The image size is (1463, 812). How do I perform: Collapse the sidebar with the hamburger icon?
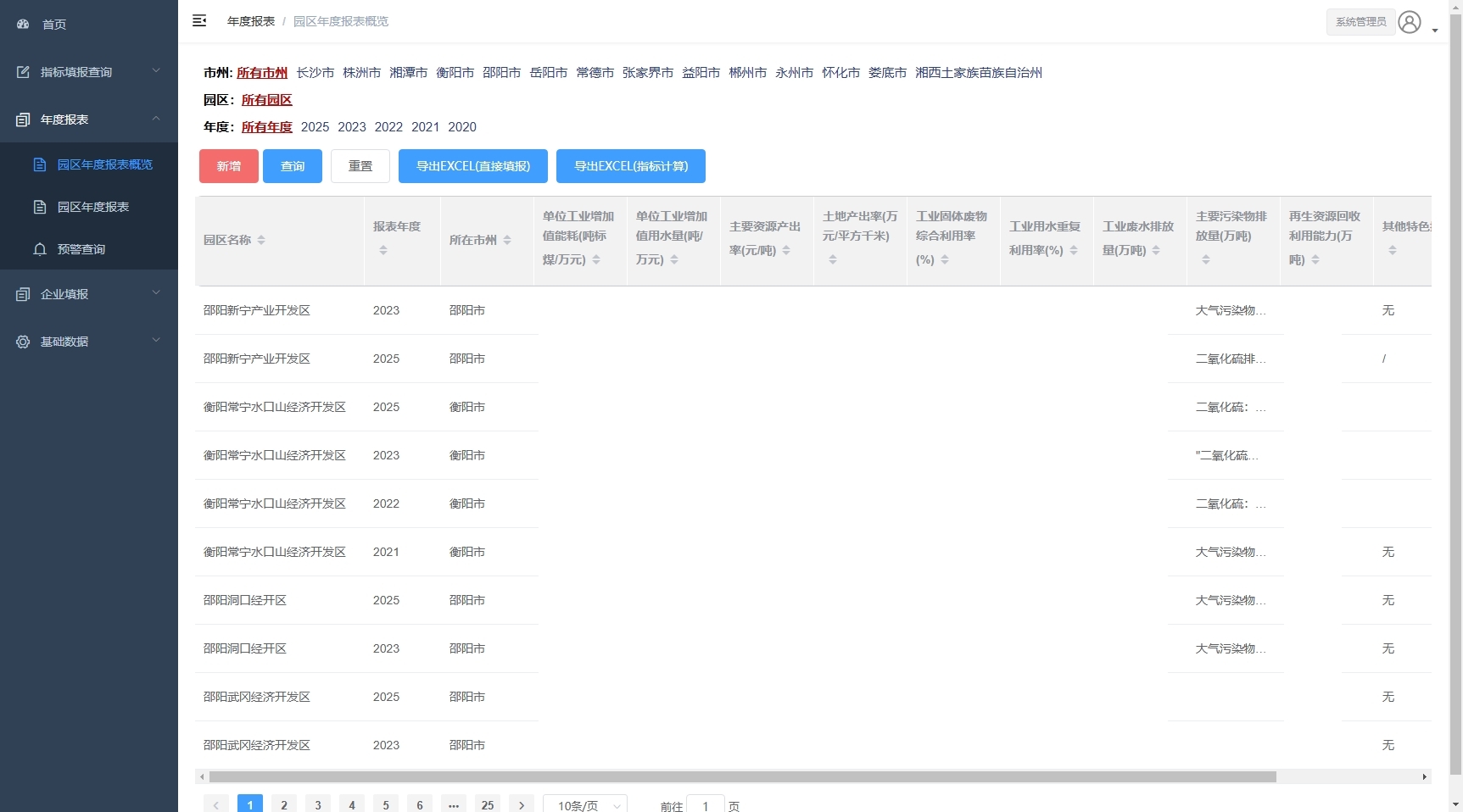[x=199, y=20]
